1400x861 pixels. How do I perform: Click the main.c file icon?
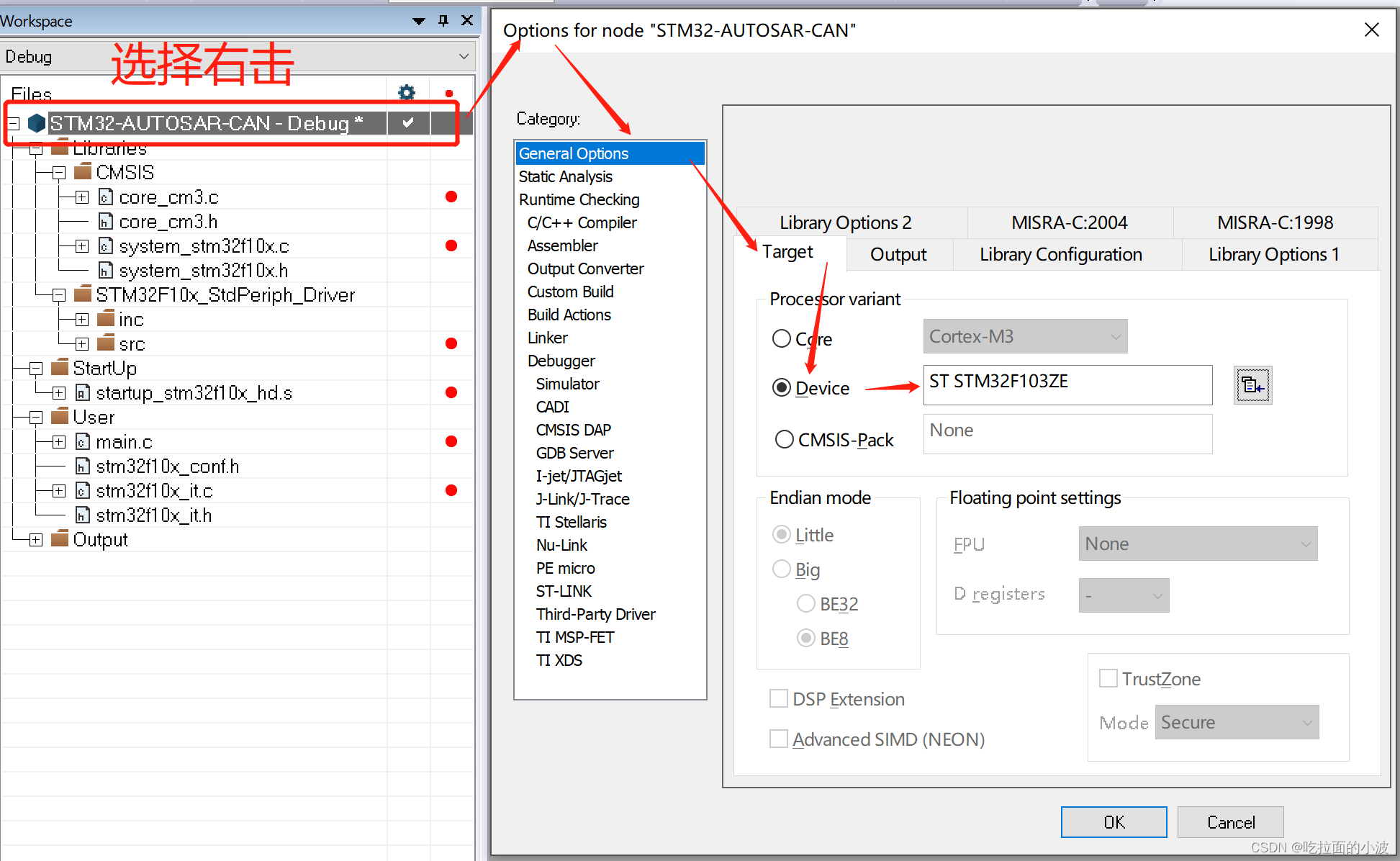coord(83,441)
